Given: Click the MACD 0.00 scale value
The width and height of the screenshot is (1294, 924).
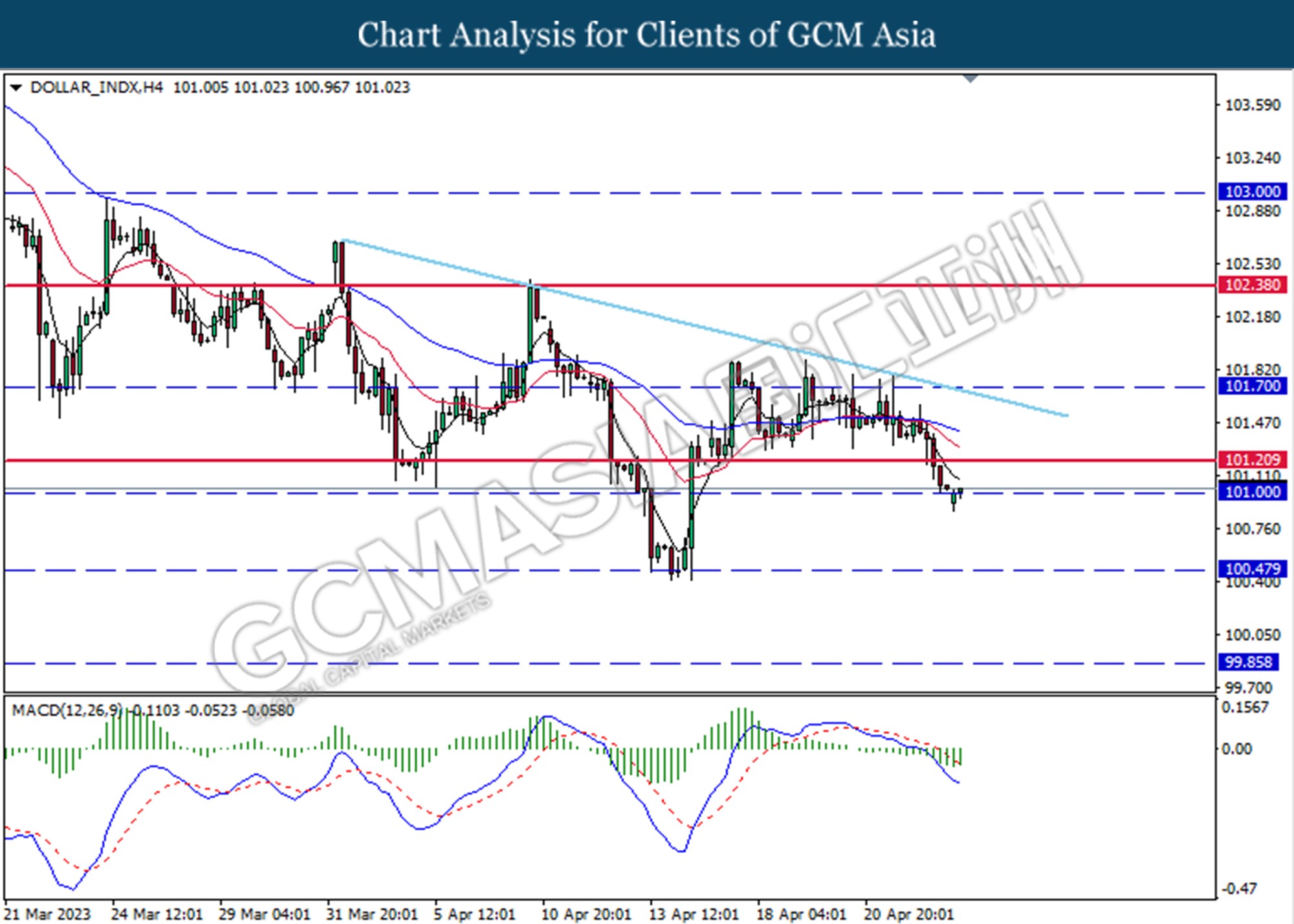Looking at the screenshot, I should click(x=1236, y=749).
